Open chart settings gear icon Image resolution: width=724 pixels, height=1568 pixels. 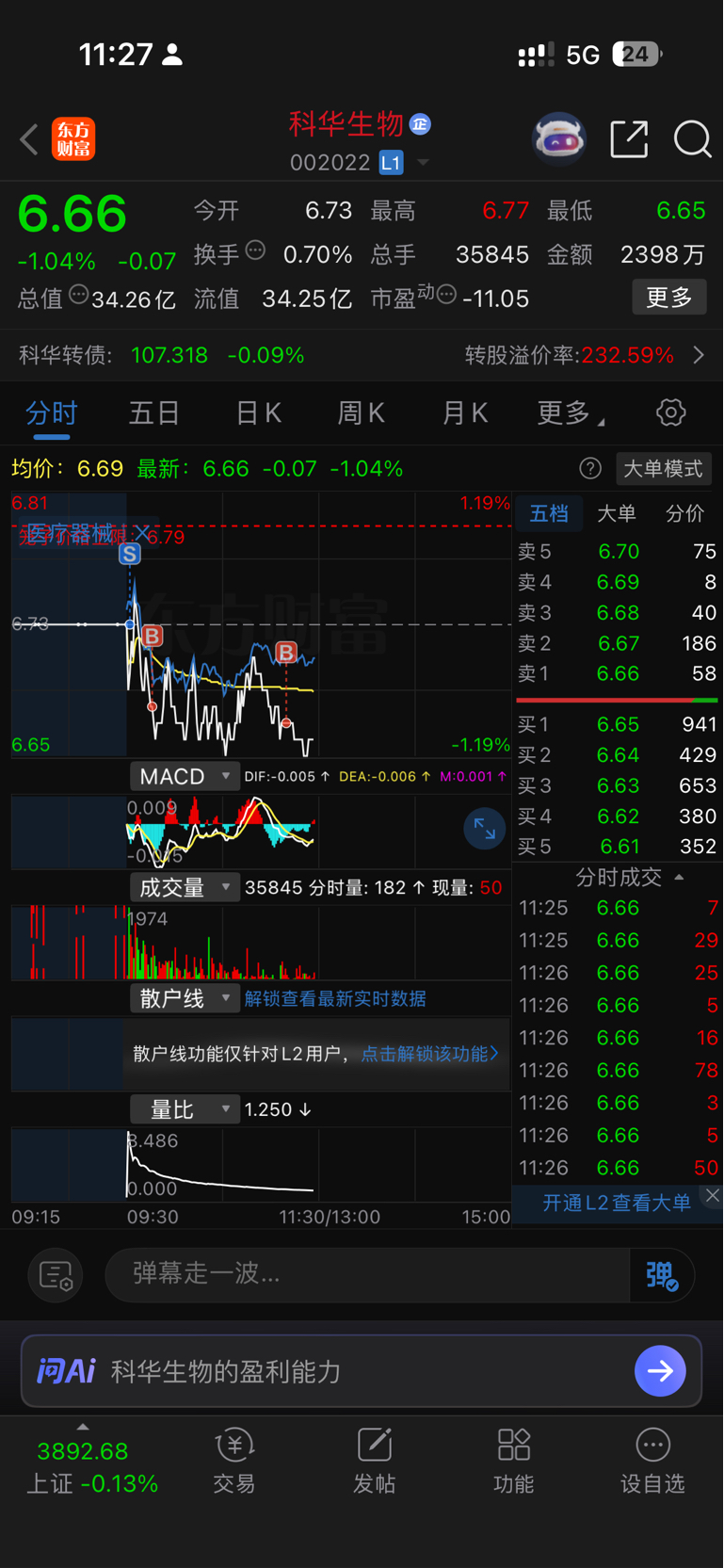(670, 412)
